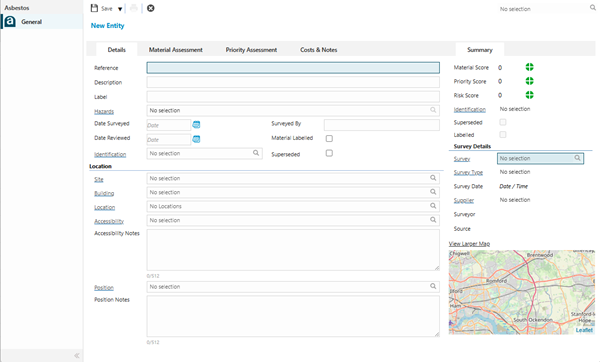Open the Date Reviewed calendar picker
Image resolution: width=600 pixels, height=362 pixels.
pyautogui.click(x=196, y=139)
